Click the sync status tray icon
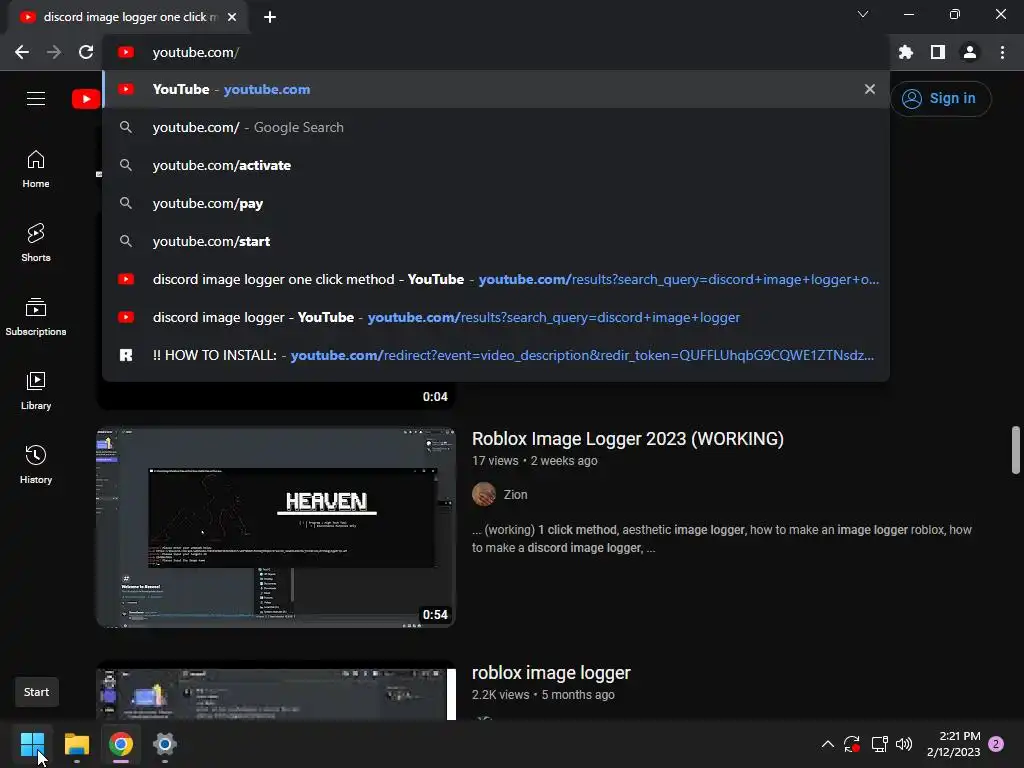 click(x=852, y=744)
